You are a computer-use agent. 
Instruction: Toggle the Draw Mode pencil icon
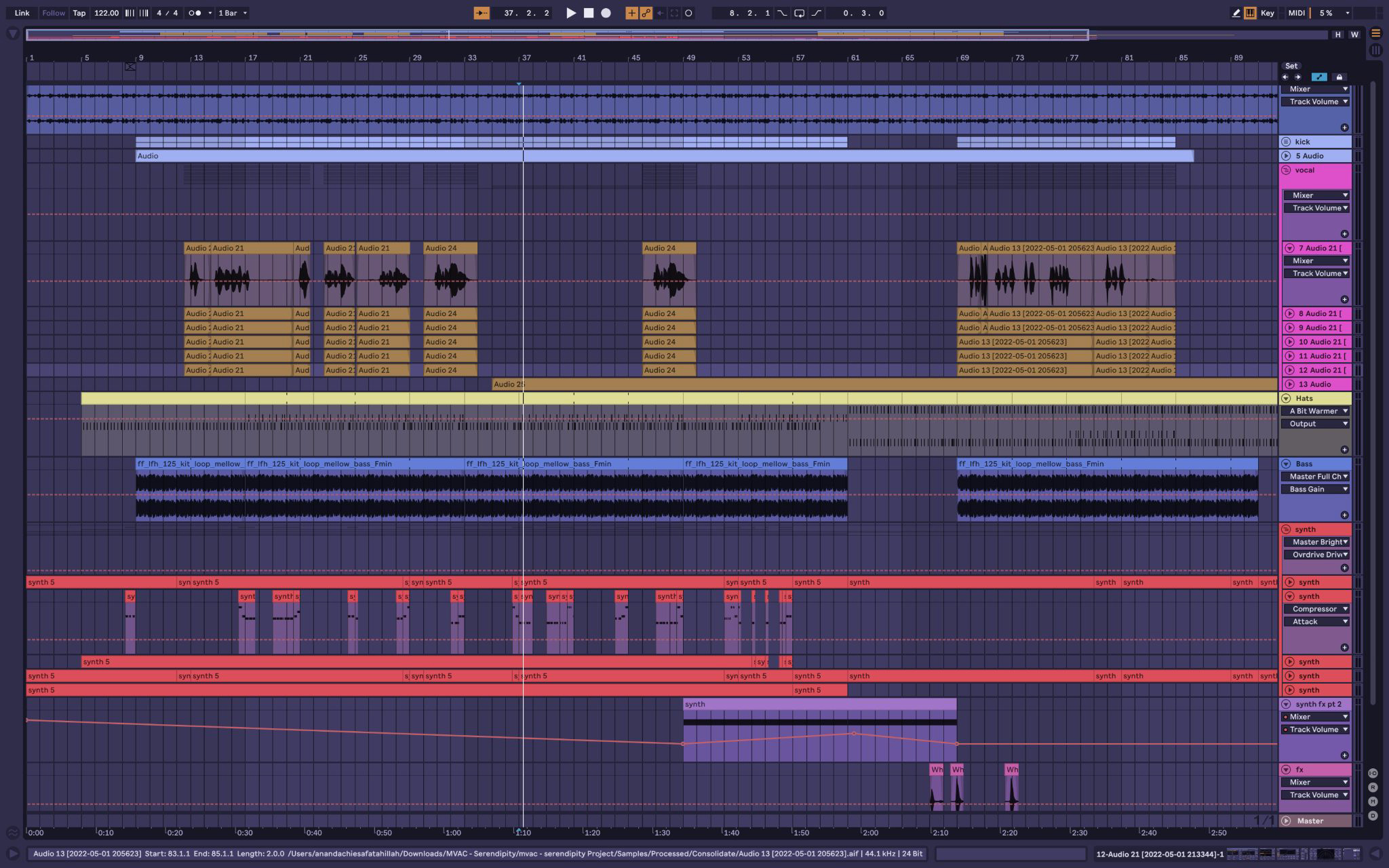pos(1236,13)
